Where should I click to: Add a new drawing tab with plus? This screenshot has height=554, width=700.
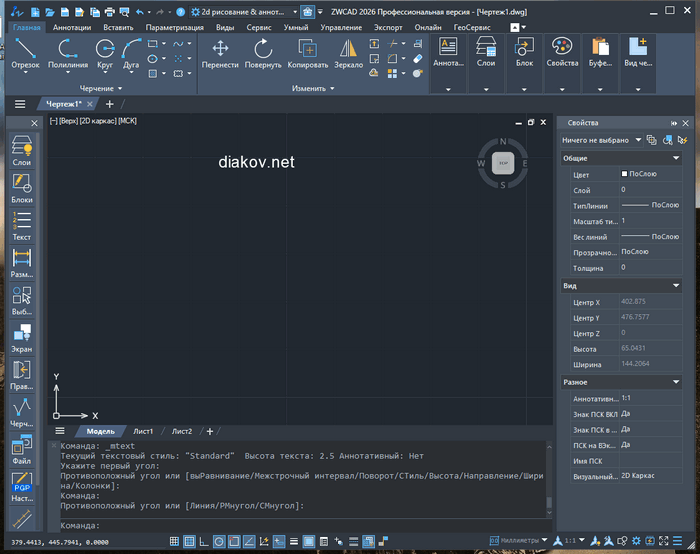coord(110,104)
